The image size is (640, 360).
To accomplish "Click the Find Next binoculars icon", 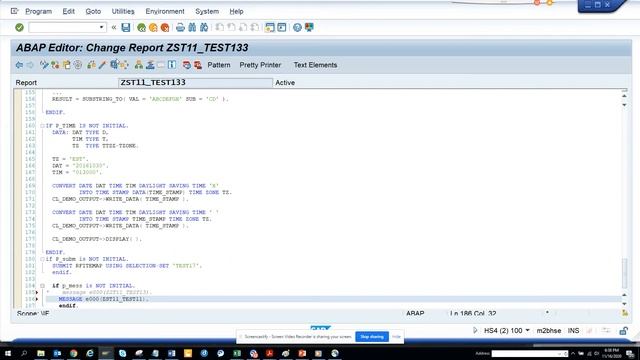I will click(x=204, y=27).
